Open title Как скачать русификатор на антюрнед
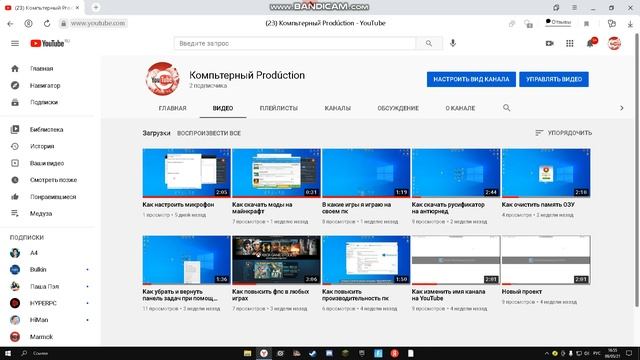The height and width of the screenshot is (360, 640). tap(448, 208)
